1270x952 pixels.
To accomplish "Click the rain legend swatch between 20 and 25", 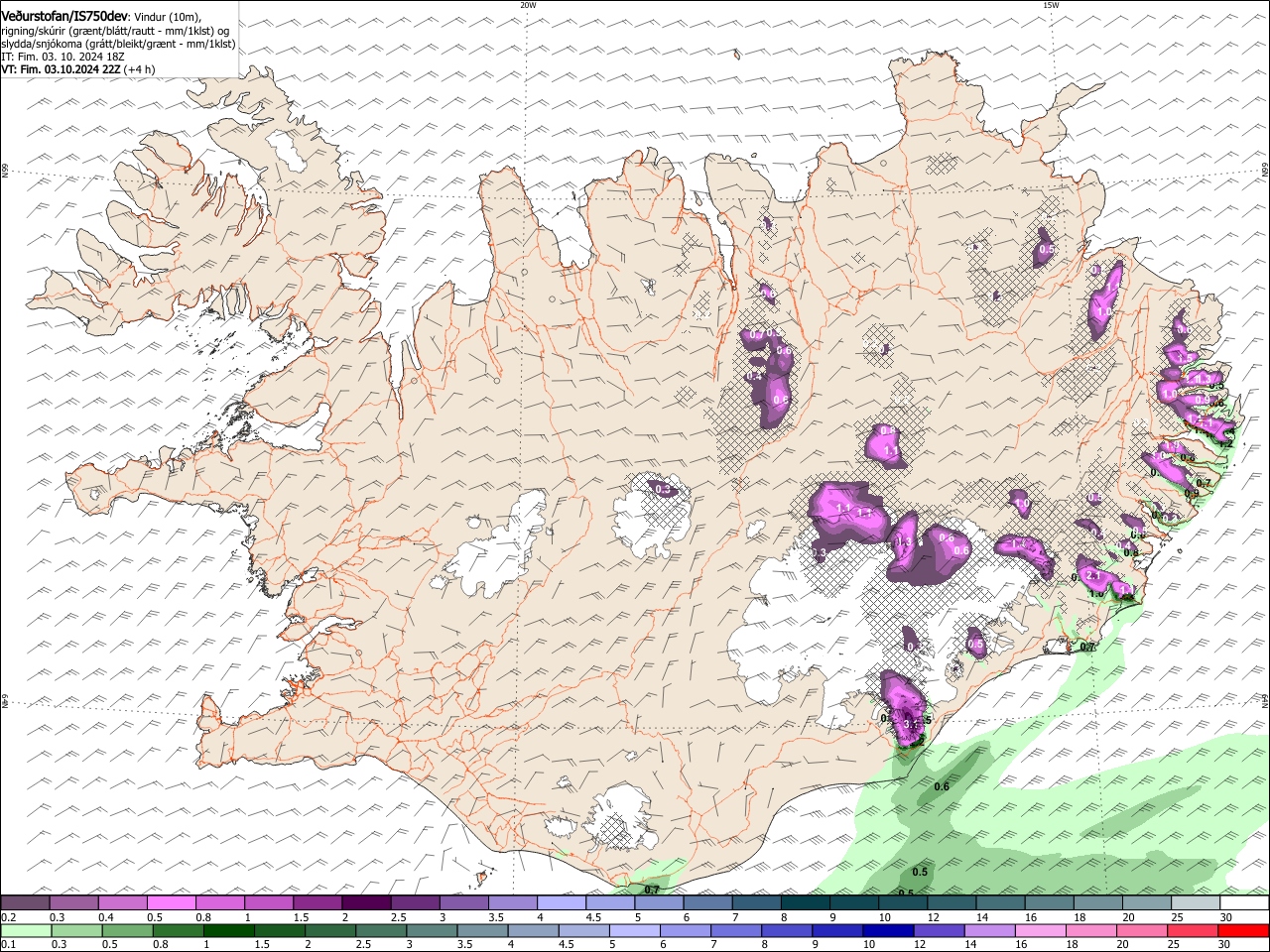I will coord(1142,931).
